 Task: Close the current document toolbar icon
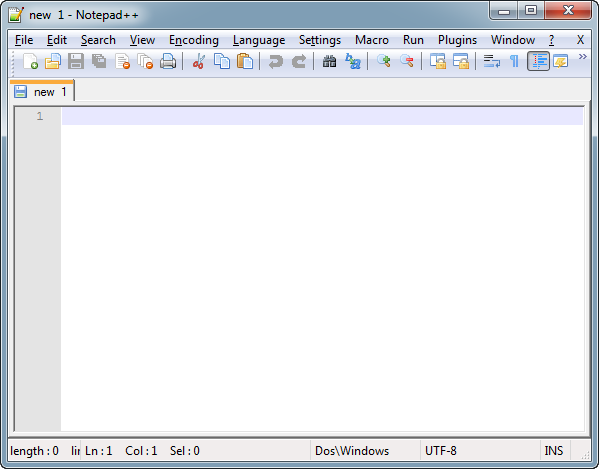(122, 61)
